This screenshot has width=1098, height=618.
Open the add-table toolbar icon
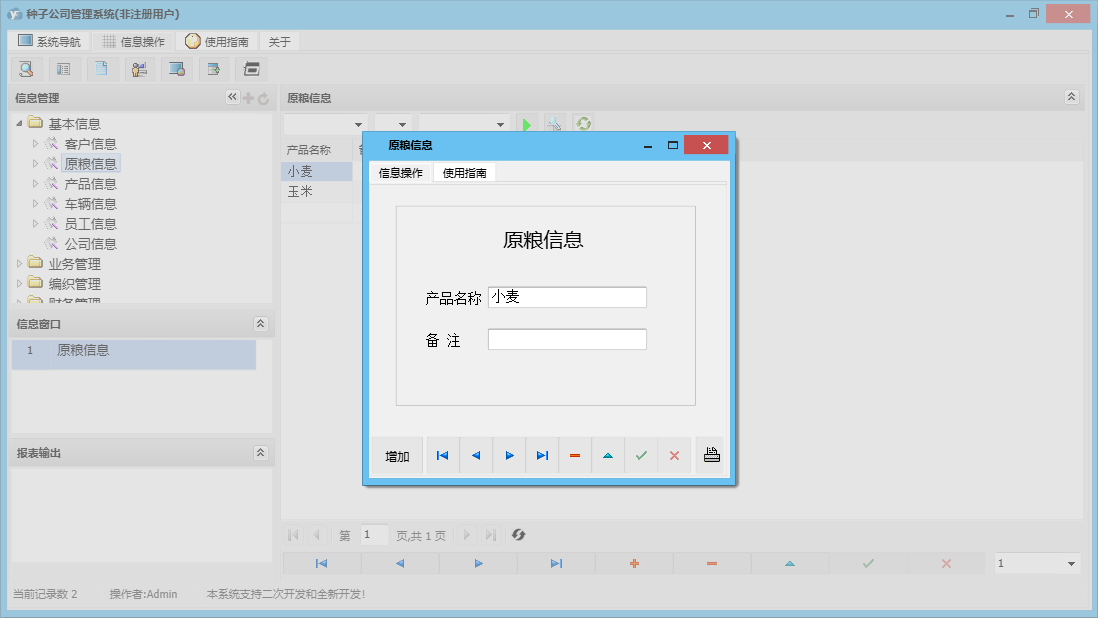tap(214, 68)
